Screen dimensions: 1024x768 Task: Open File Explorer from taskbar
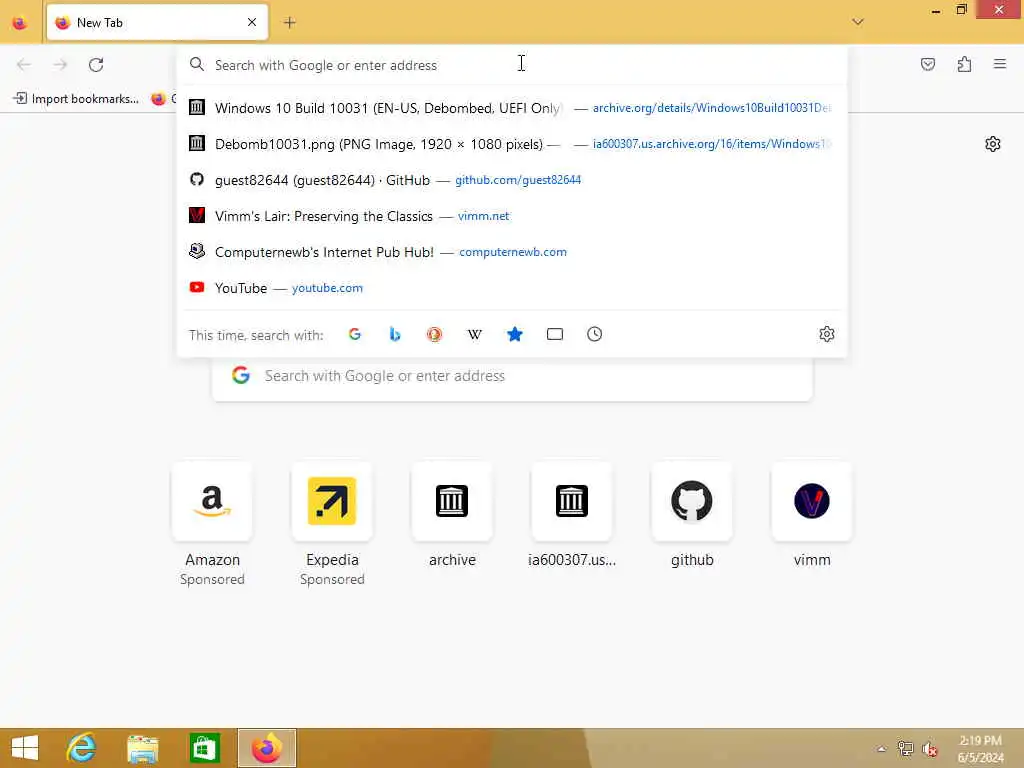coord(142,748)
